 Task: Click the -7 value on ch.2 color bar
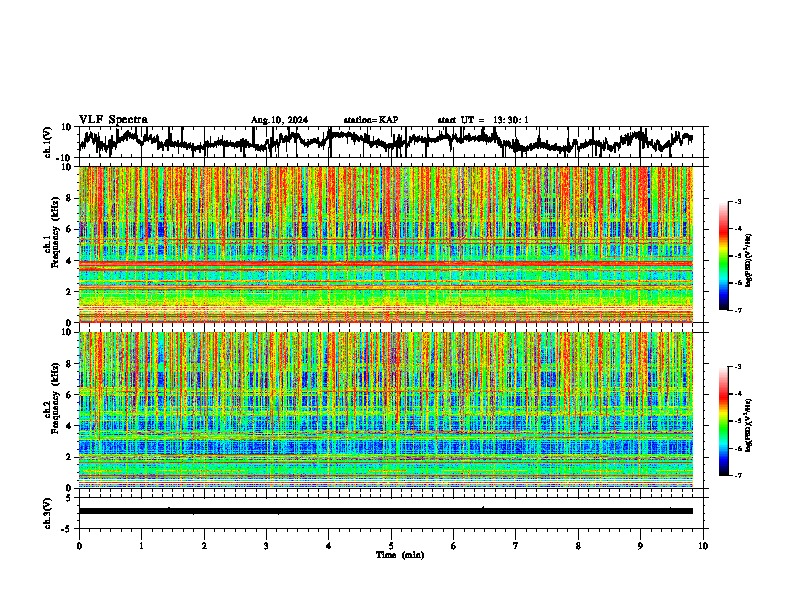[x=738, y=476]
